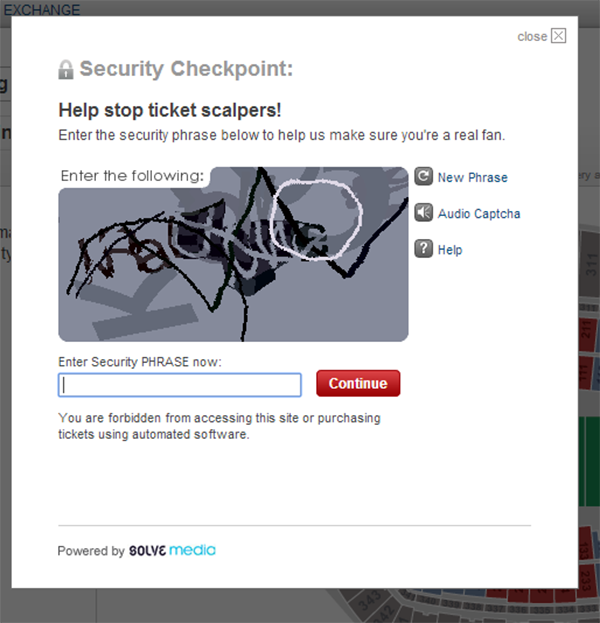Select seat section 211 on the map
Image resolution: width=600 pixels, height=623 pixels.
[x=587, y=333]
